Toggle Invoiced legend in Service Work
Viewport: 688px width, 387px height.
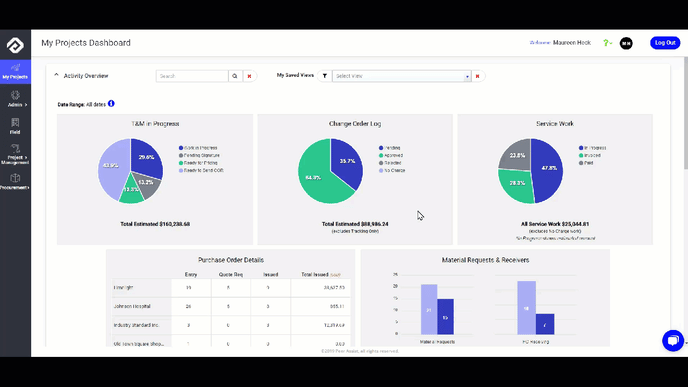pyautogui.click(x=590, y=155)
